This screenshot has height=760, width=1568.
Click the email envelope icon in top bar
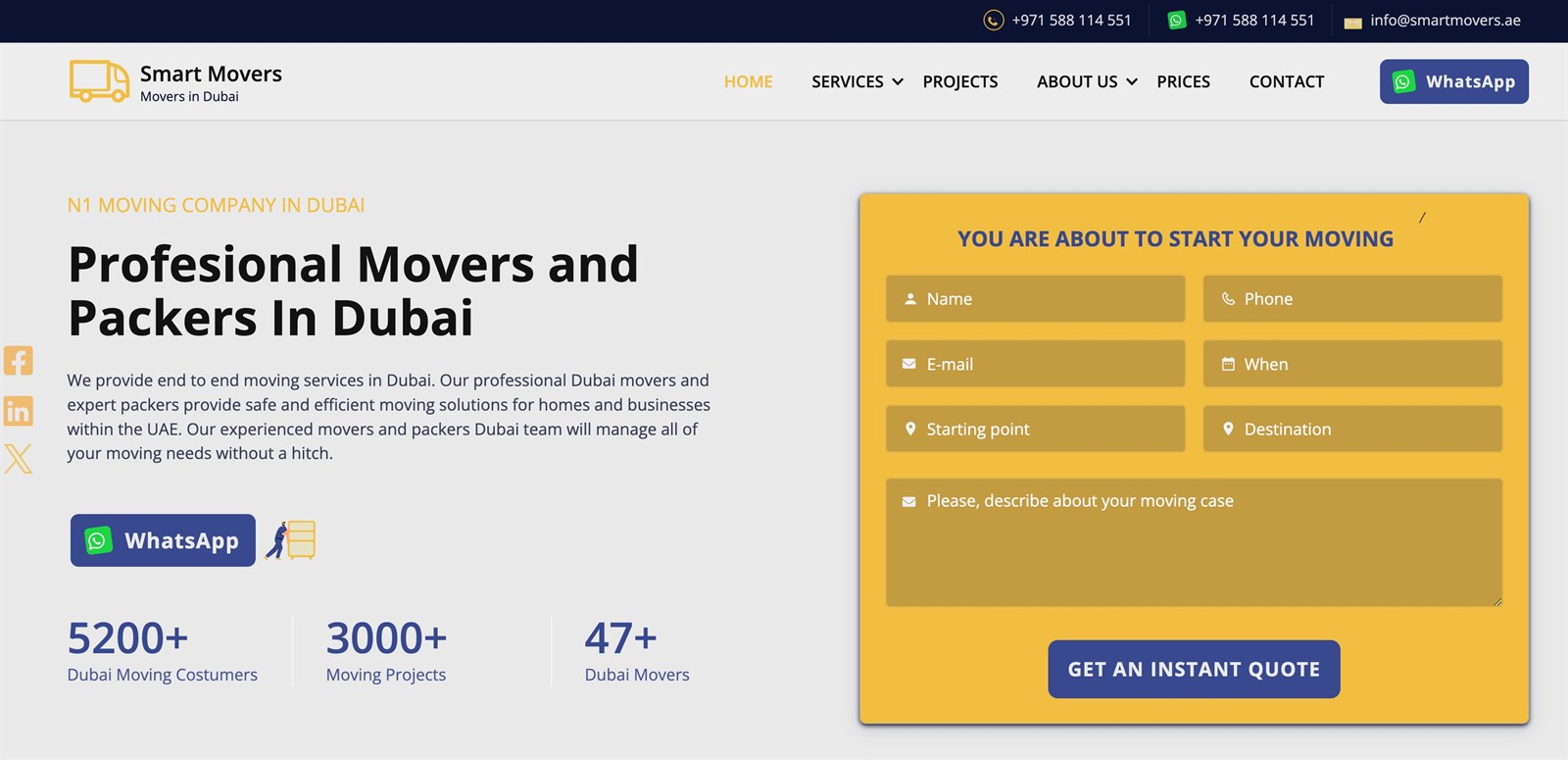coord(1352,22)
